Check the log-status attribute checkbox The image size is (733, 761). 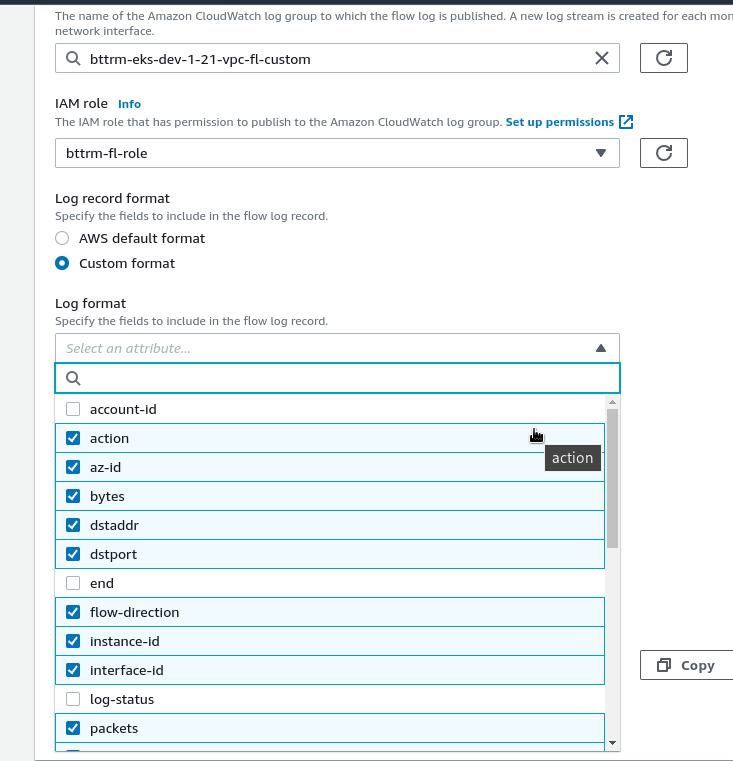click(x=73, y=699)
